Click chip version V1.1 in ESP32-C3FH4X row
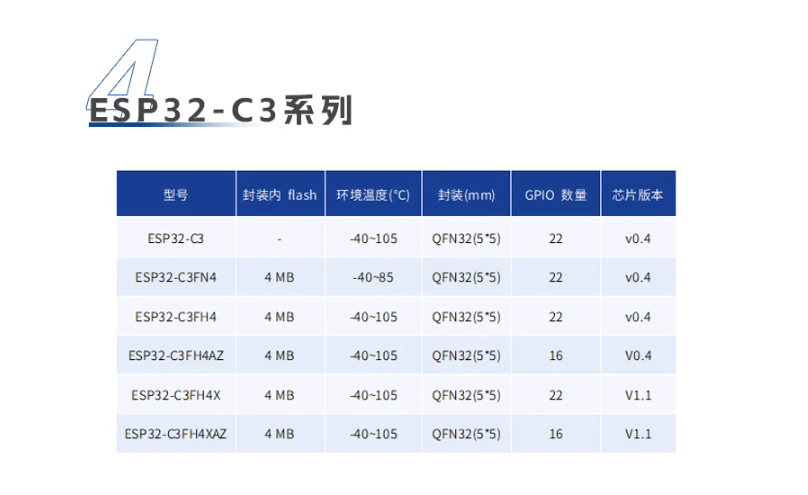 pyautogui.click(x=638, y=395)
